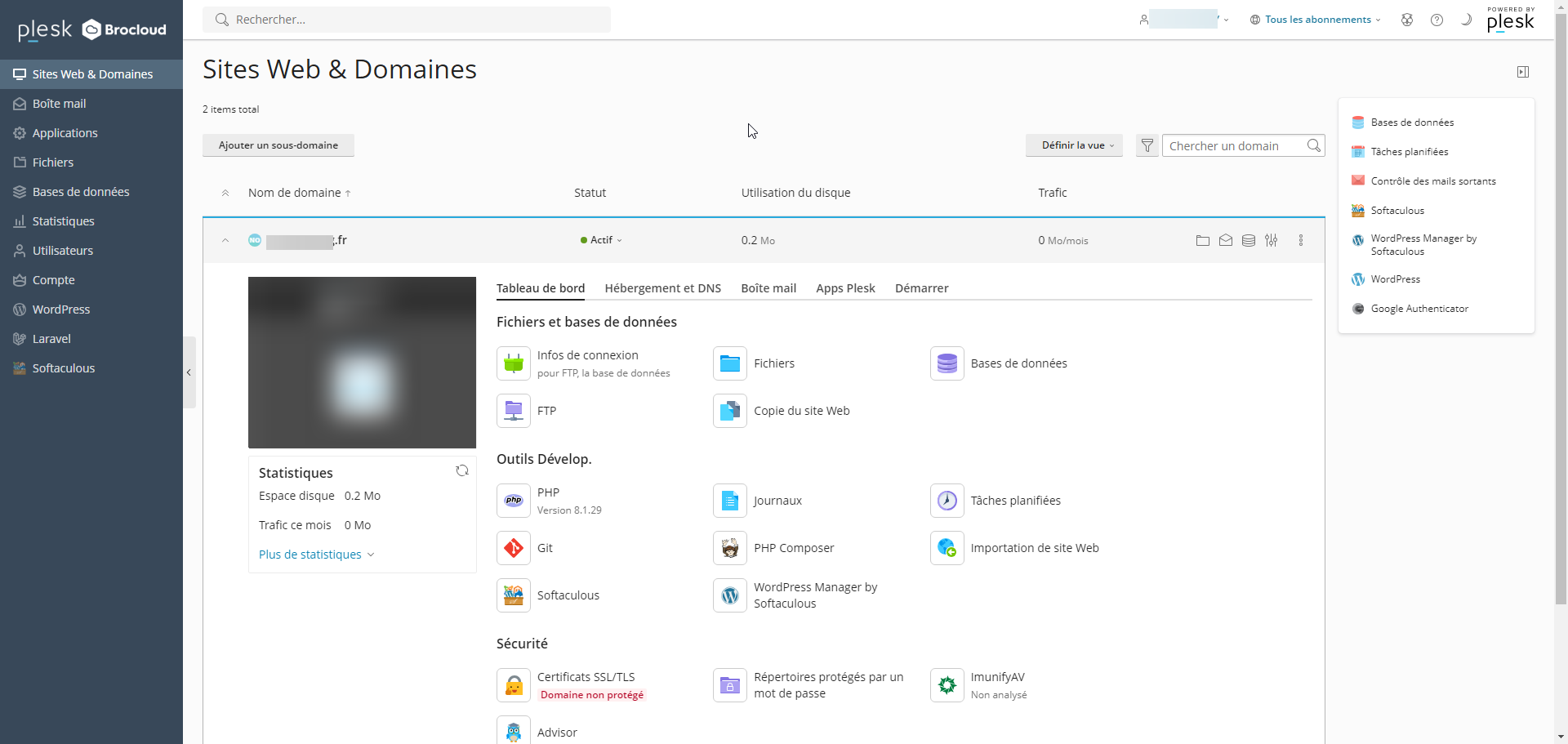Open the help question mark icon

pyautogui.click(x=1437, y=20)
